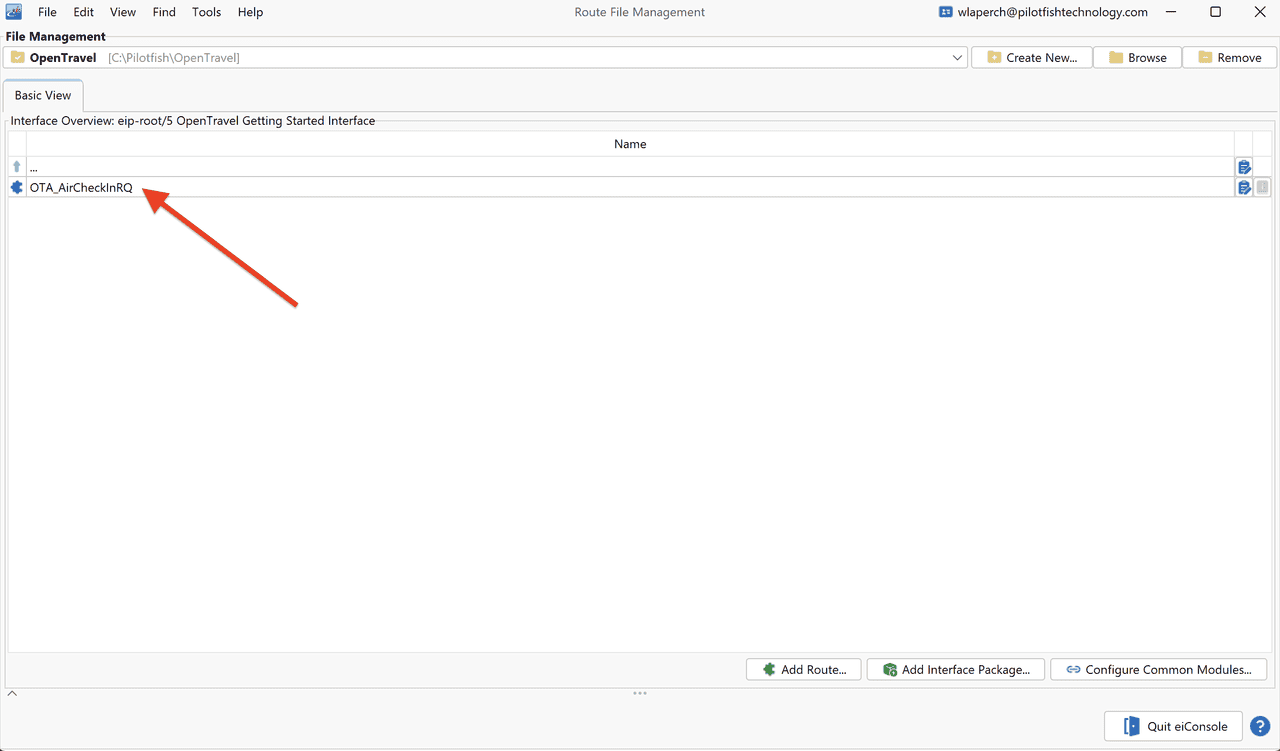Click the up-arrow parent folder icon
Screen dimensions: 1280x751
tap(16, 167)
